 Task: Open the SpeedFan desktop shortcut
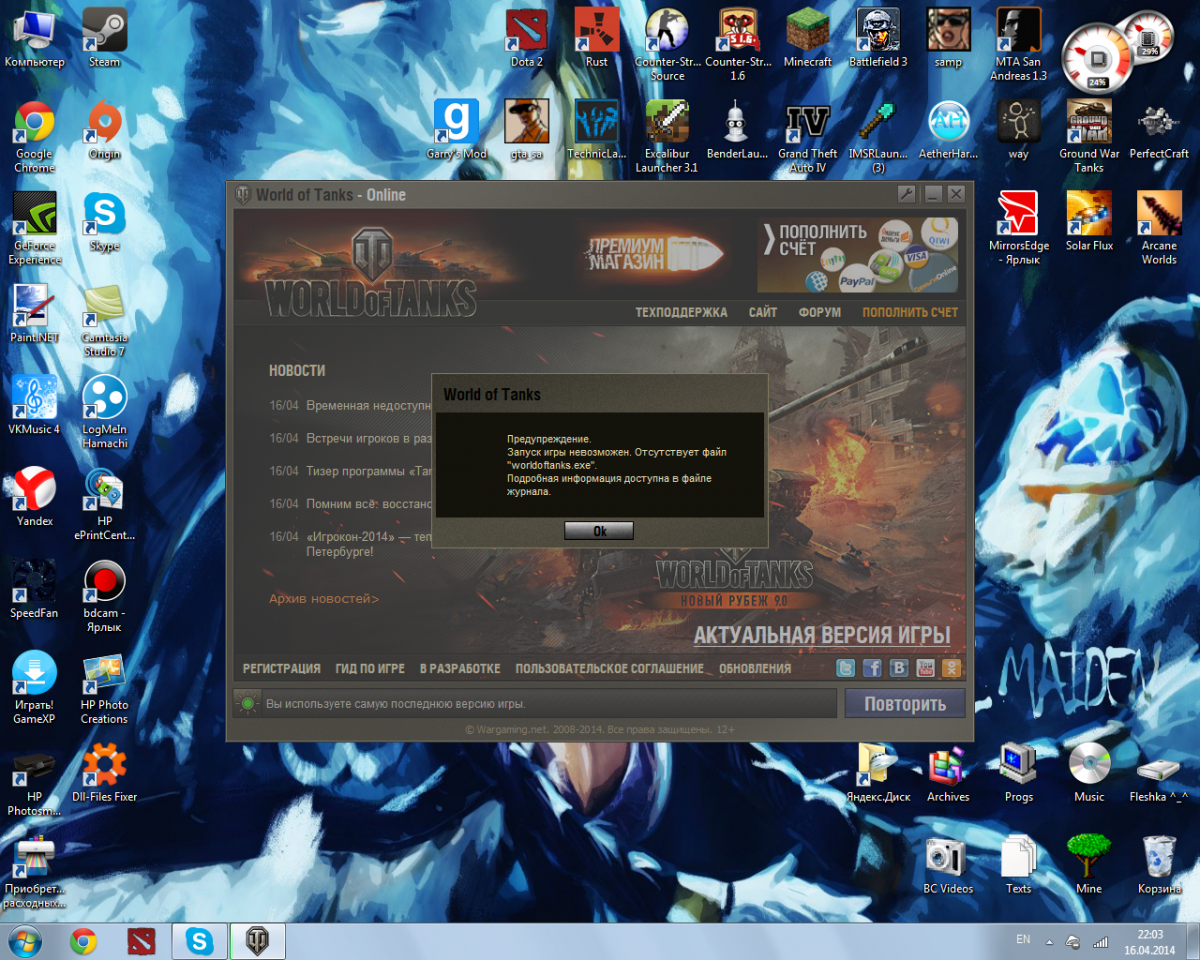pyautogui.click(x=34, y=589)
